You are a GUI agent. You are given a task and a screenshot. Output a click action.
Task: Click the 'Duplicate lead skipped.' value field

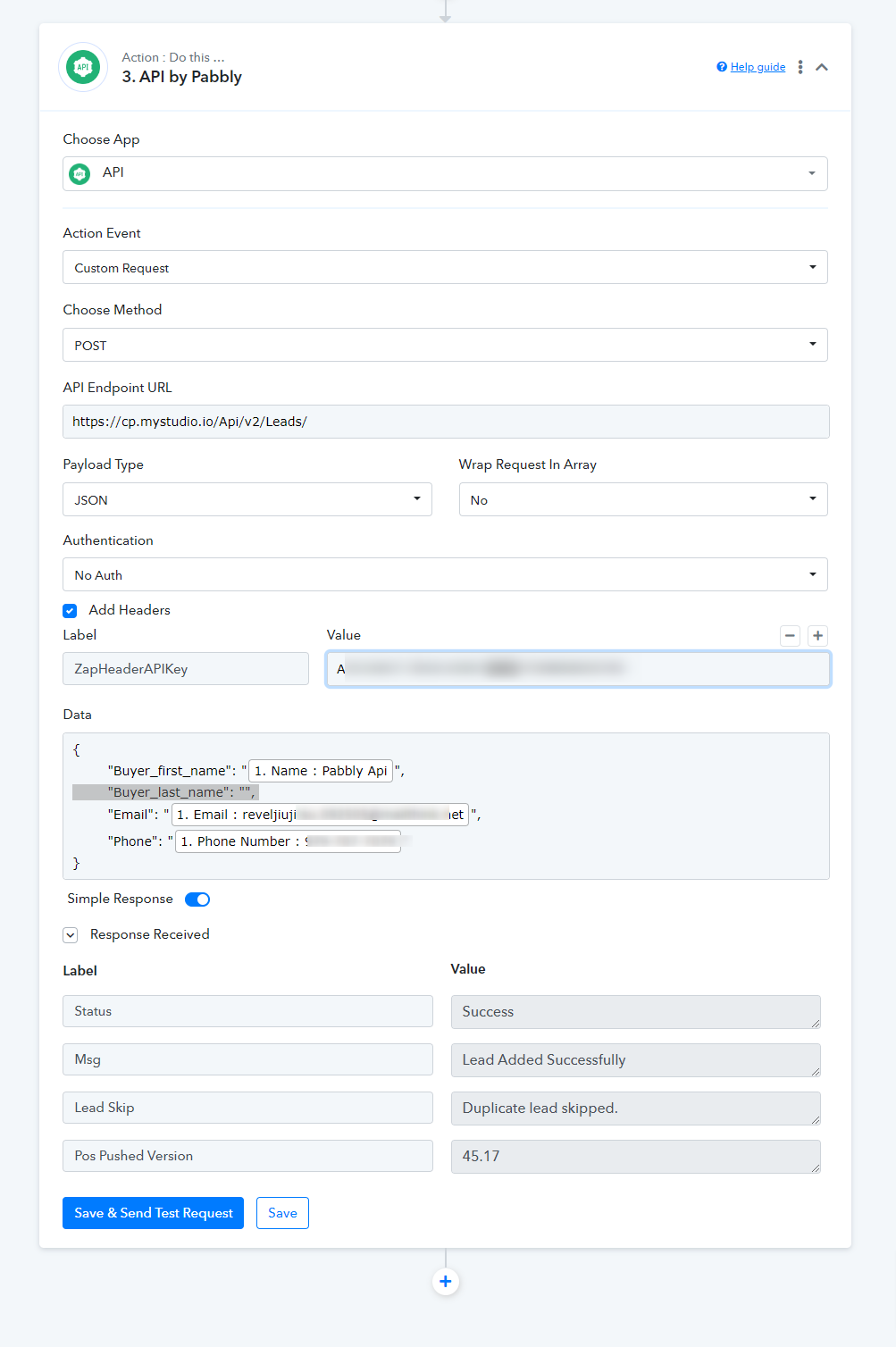pyautogui.click(x=636, y=1109)
